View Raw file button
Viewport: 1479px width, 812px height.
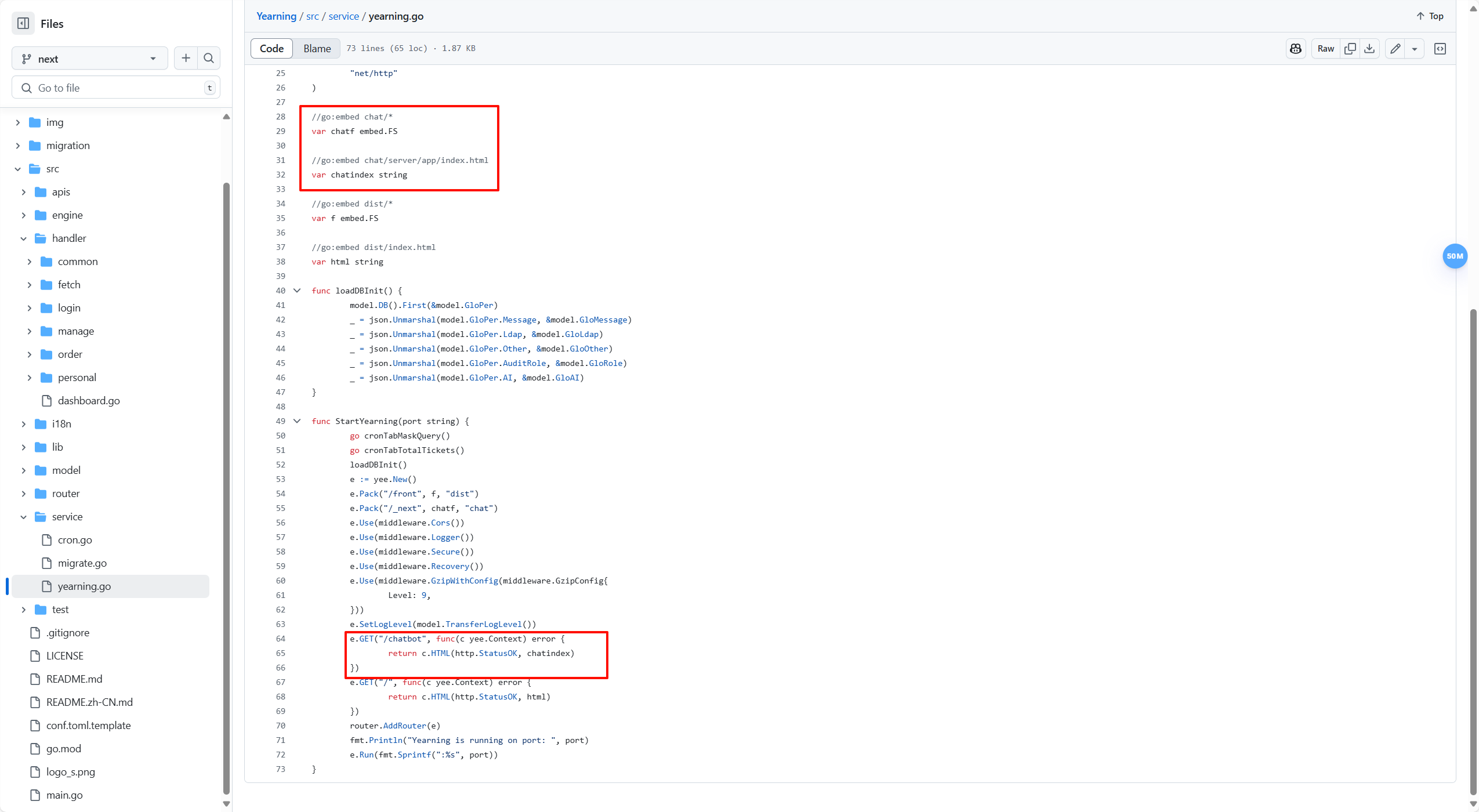1326,49
